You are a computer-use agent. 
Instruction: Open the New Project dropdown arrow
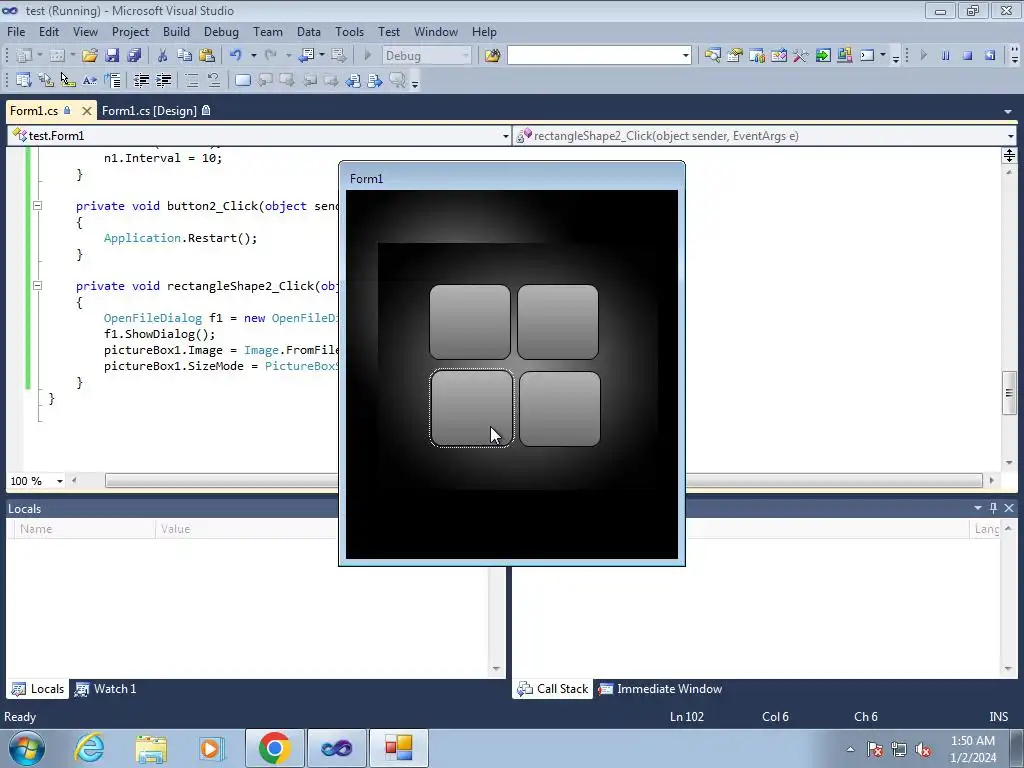click(40, 56)
